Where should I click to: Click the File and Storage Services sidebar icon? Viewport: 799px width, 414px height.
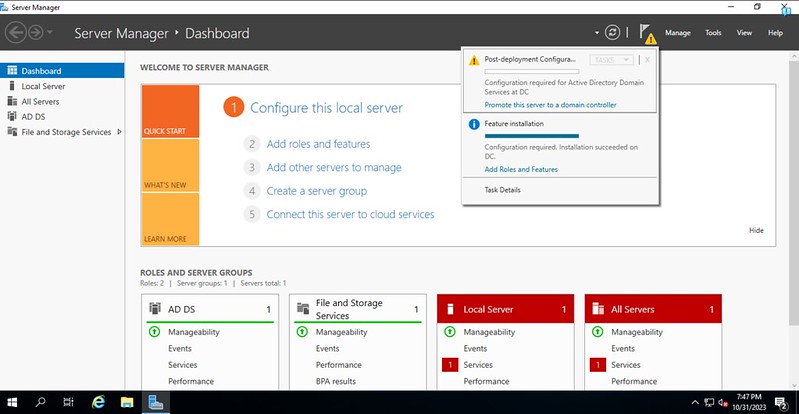click(12, 132)
